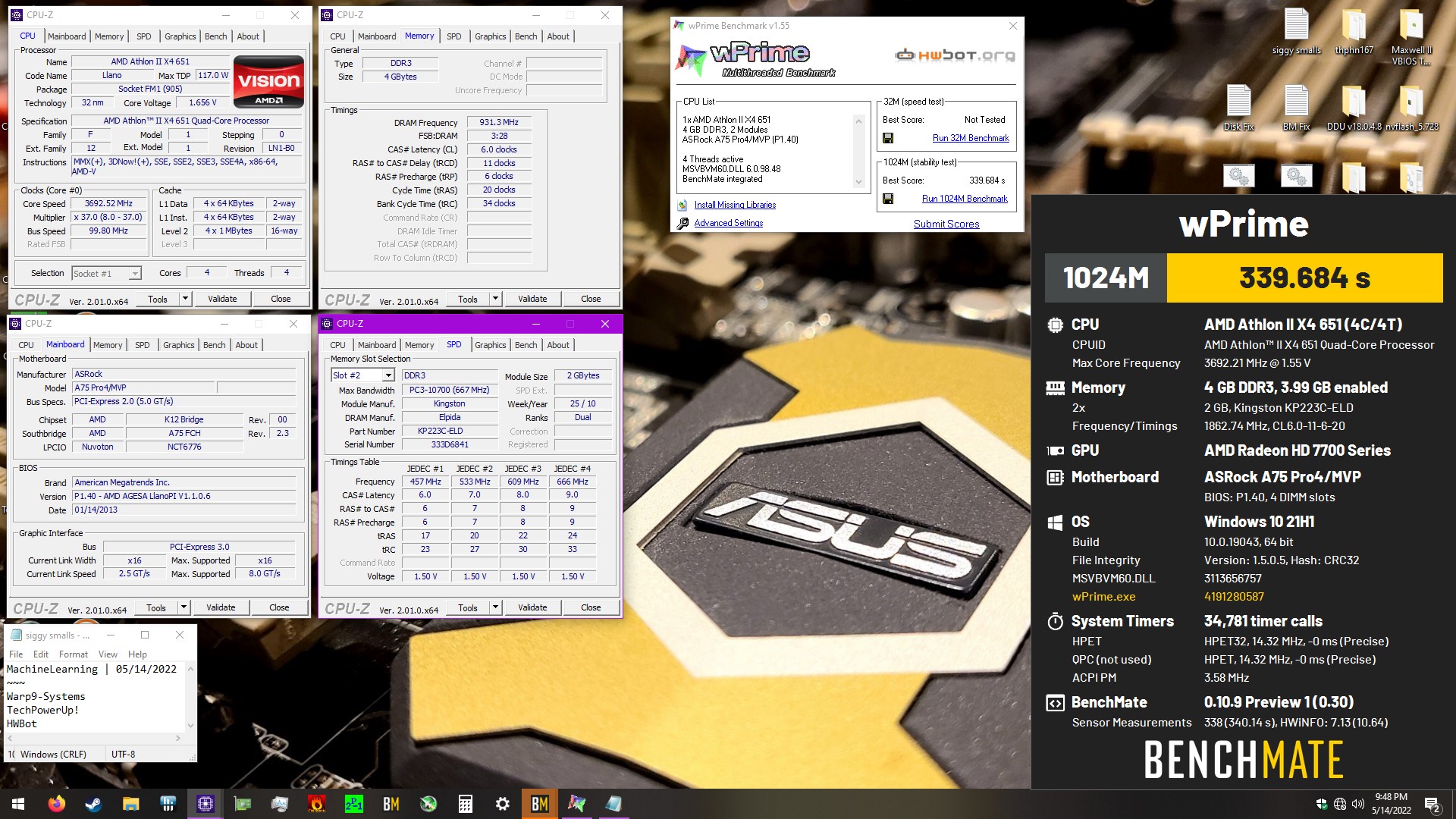Switch to the Memory tab in the purple SPD window
The width and height of the screenshot is (1456, 819).
click(419, 345)
